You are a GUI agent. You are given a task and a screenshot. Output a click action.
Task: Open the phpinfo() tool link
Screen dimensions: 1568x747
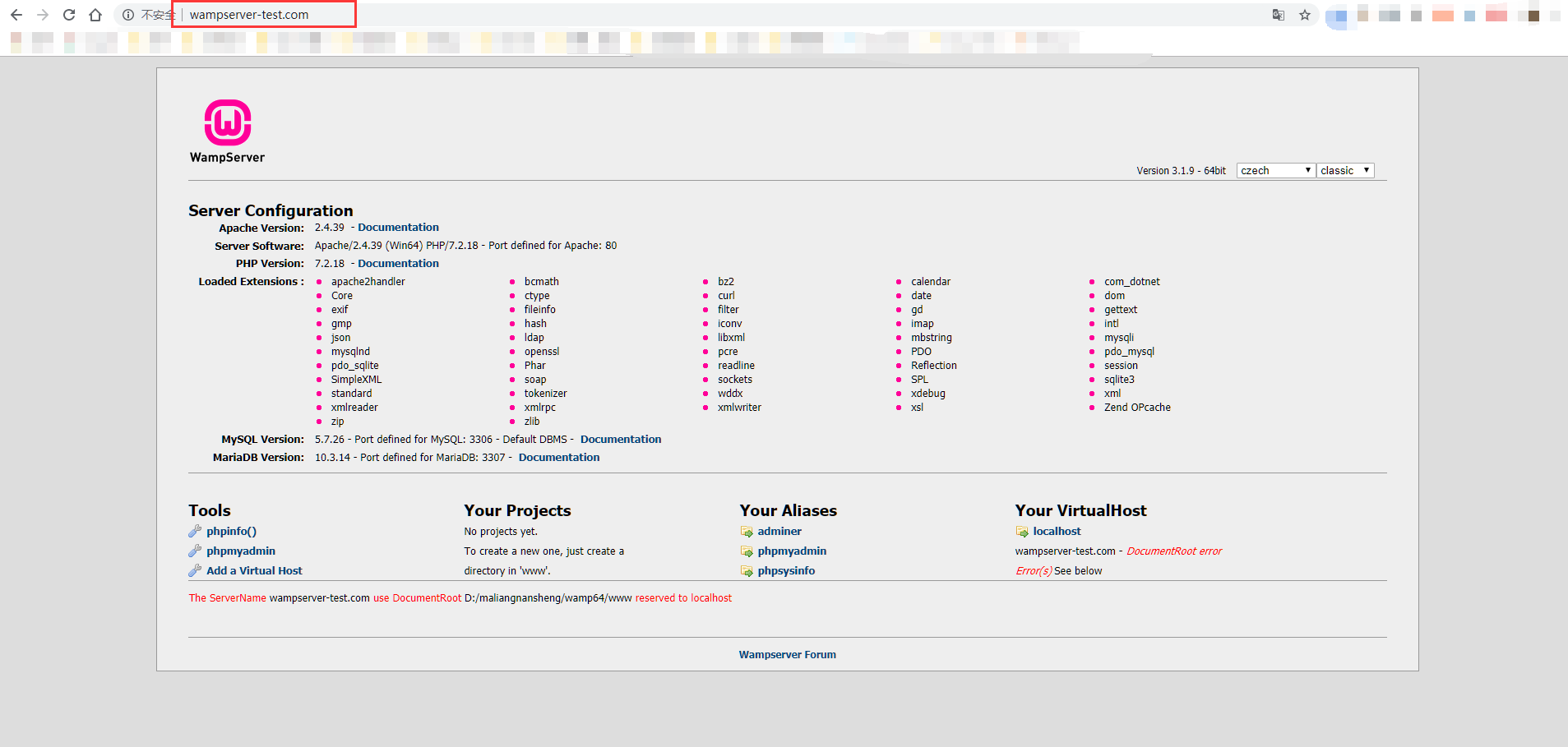(x=231, y=532)
